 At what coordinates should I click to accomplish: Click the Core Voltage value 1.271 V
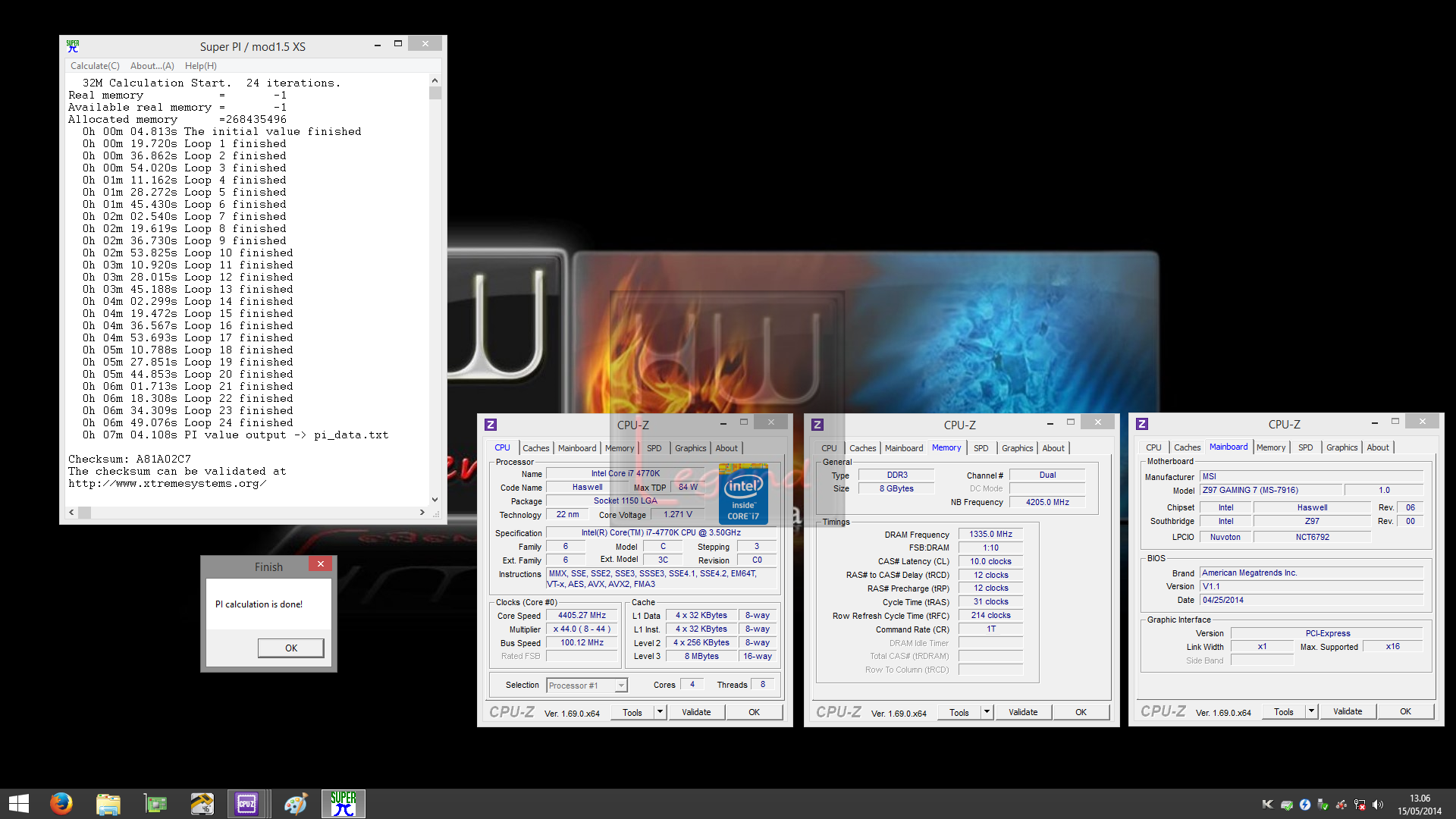click(678, 515)
